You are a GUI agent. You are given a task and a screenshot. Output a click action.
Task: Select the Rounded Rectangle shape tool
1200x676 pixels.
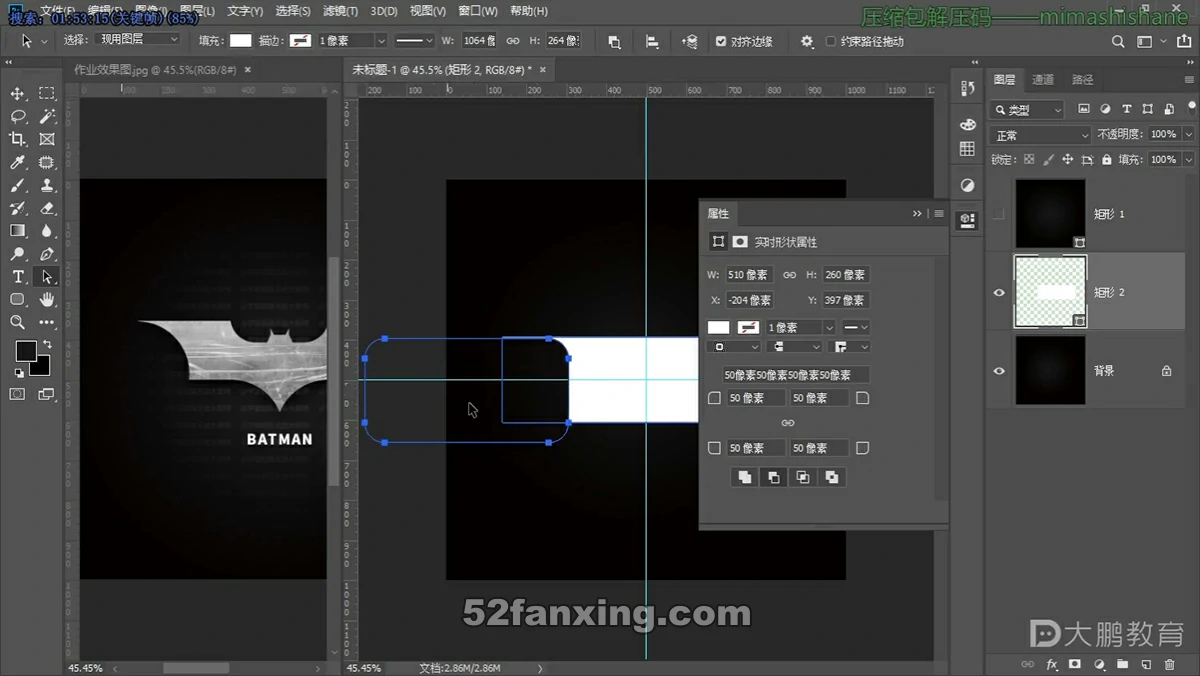click(17, 299)
